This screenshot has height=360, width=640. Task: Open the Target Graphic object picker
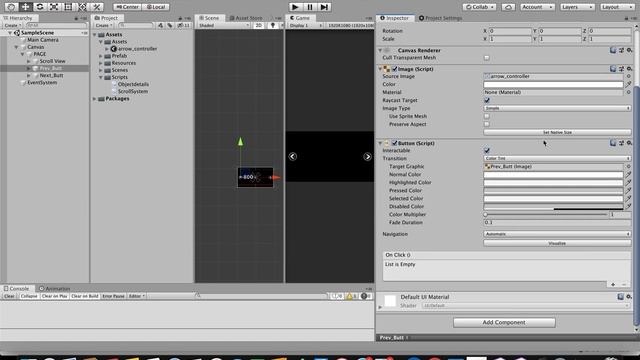pyautogui.click(x=629, y=167)
